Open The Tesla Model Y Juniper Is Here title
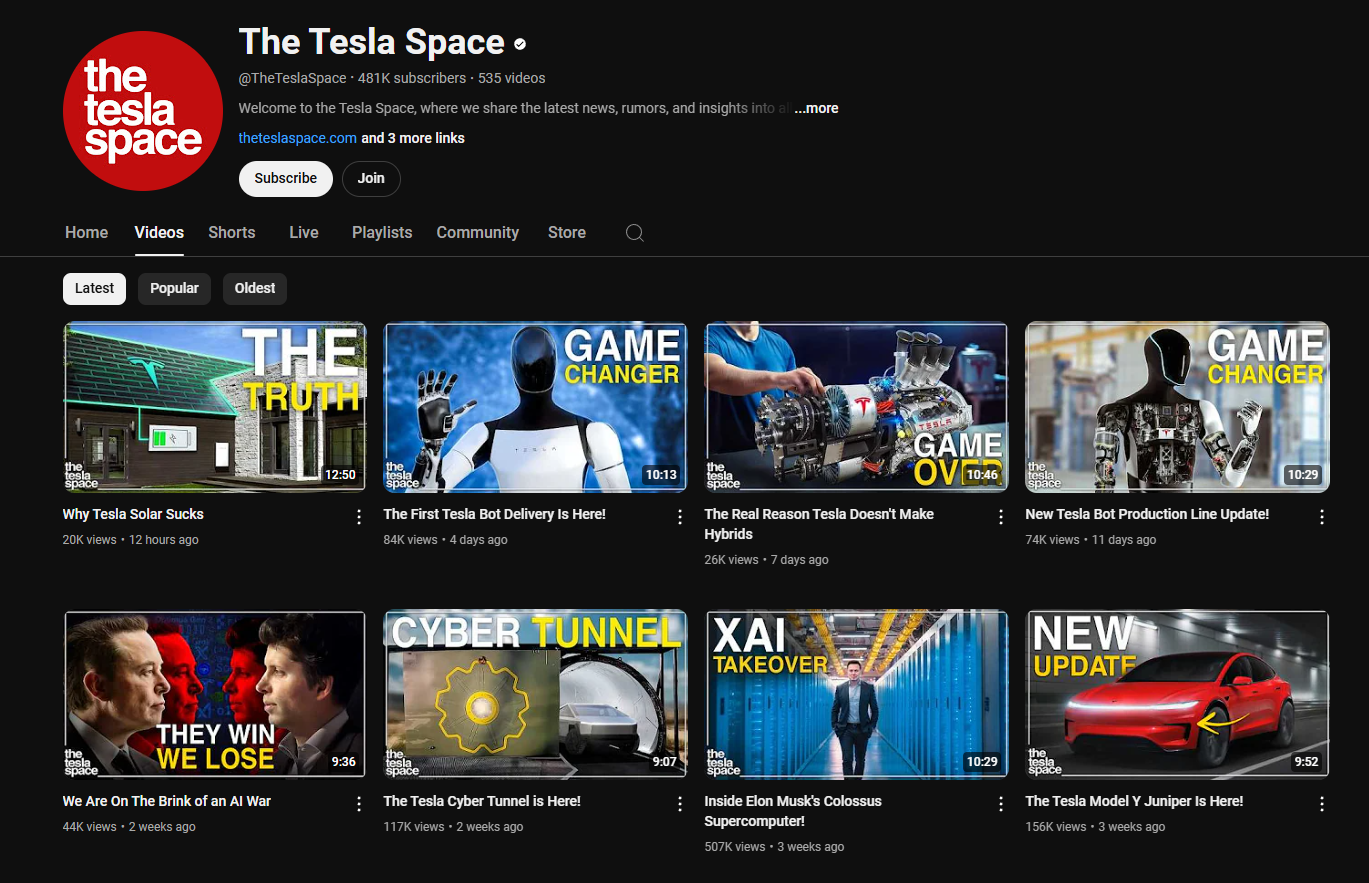 point(1135,801)
